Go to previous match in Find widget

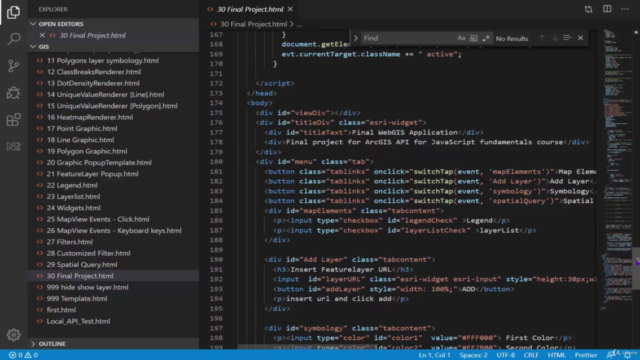pyautogui.click(x=542, y=38)
